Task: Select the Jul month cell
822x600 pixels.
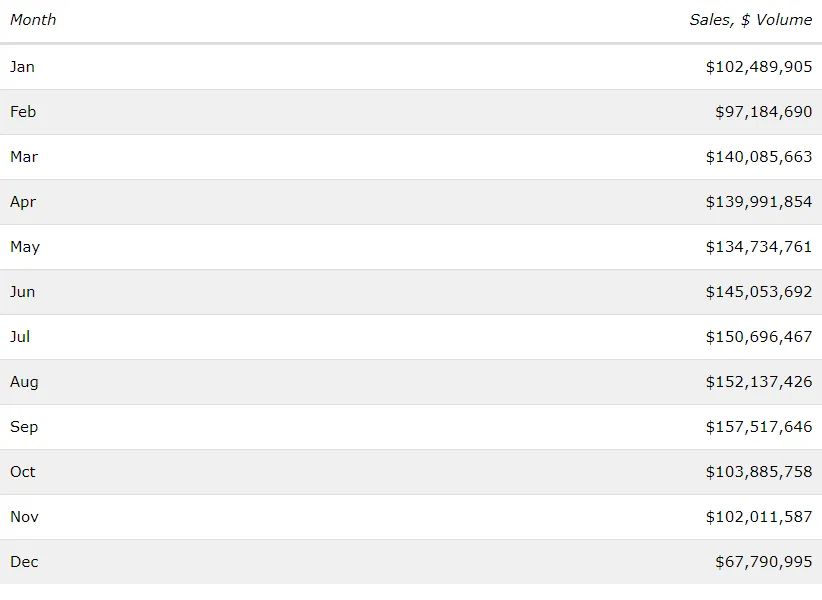Action: (x=20, y=337)
